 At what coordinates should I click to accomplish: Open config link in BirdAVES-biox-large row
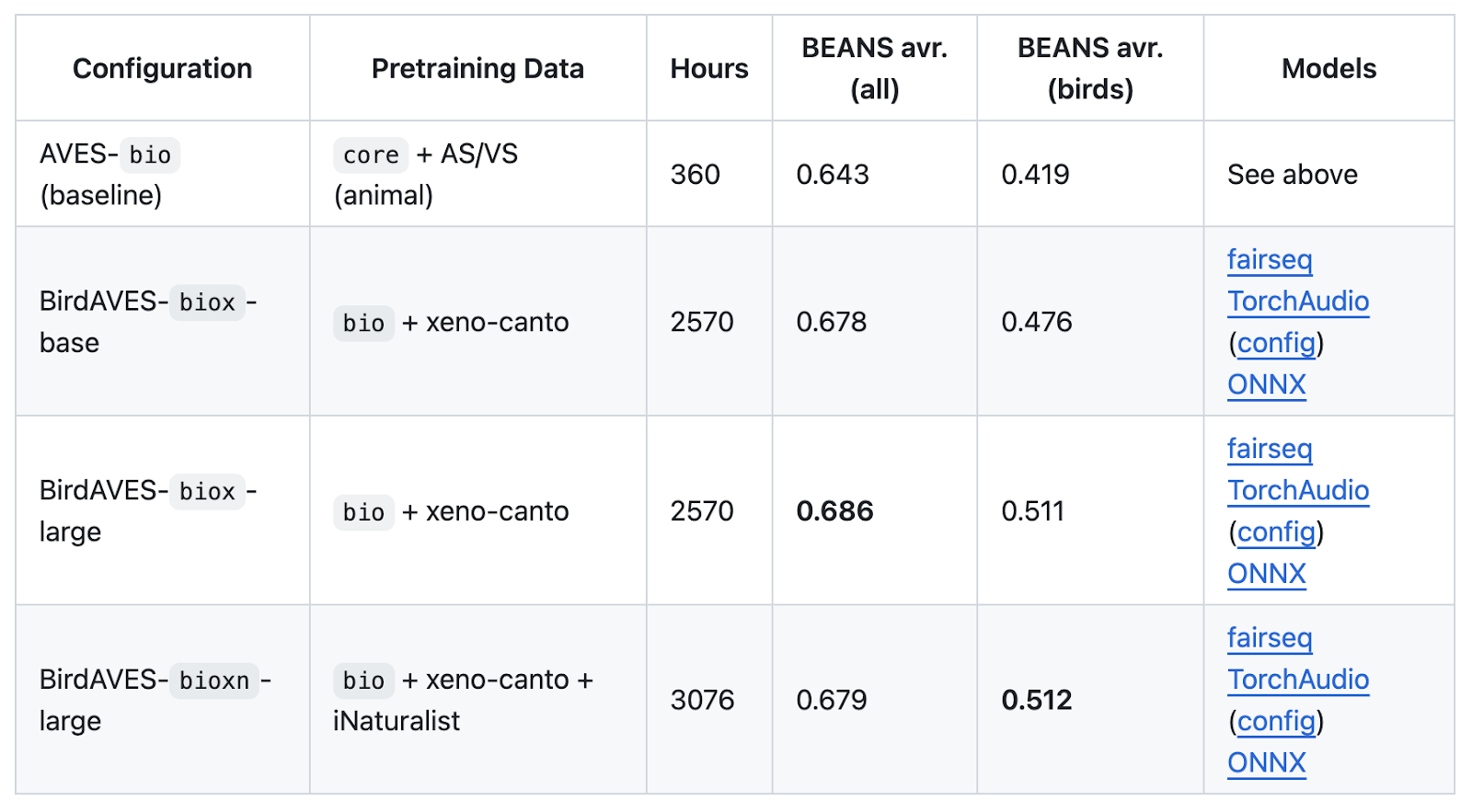click(x=1275, y=532)
